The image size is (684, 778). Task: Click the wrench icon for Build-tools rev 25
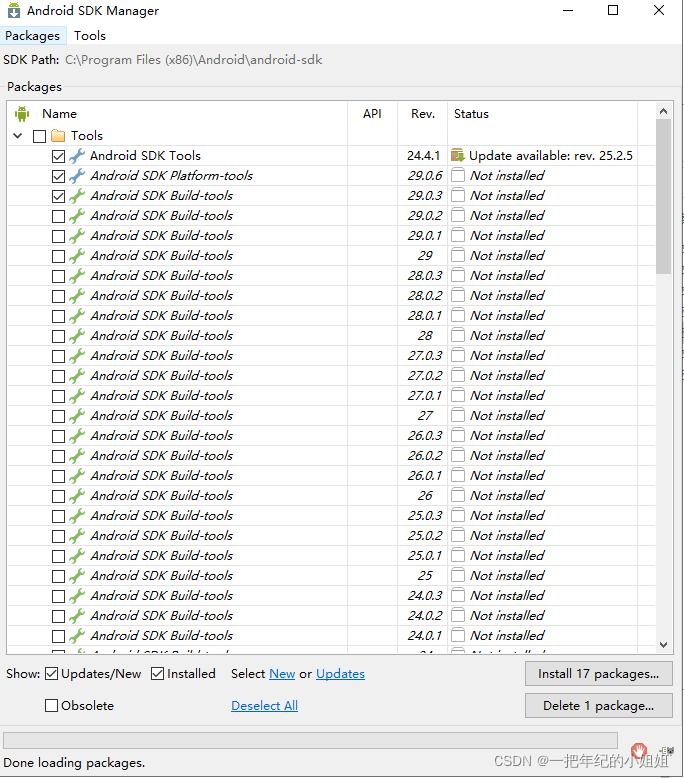pyautogui.click(x=77, y=576)
